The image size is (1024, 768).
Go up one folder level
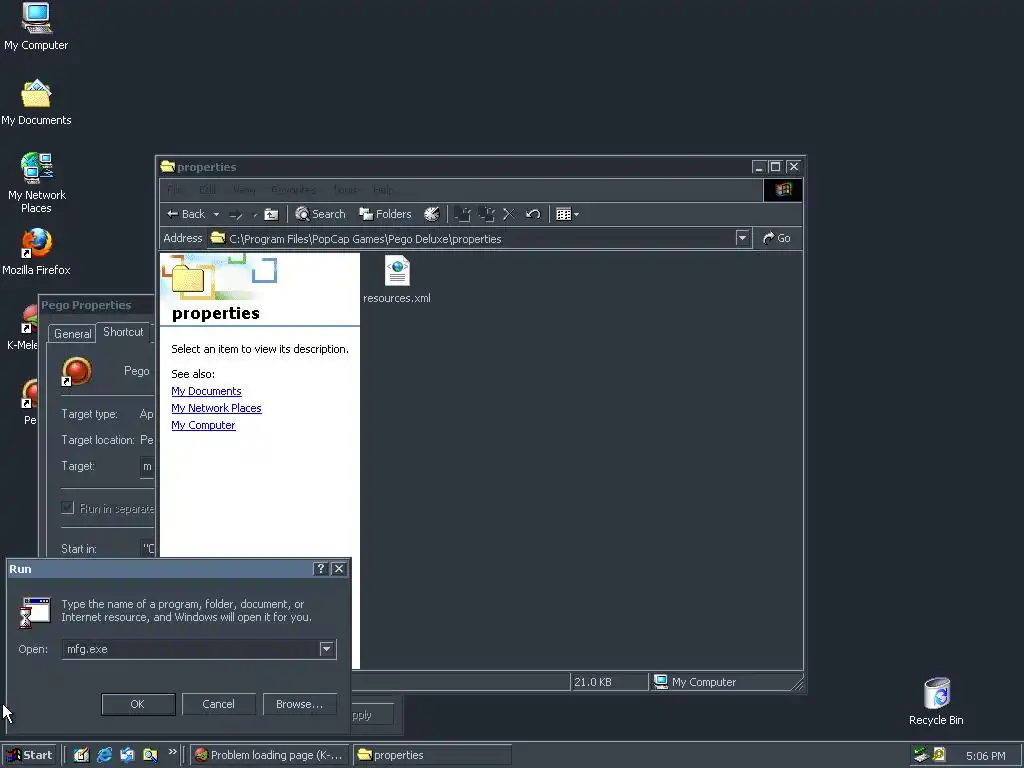point(271,214)
